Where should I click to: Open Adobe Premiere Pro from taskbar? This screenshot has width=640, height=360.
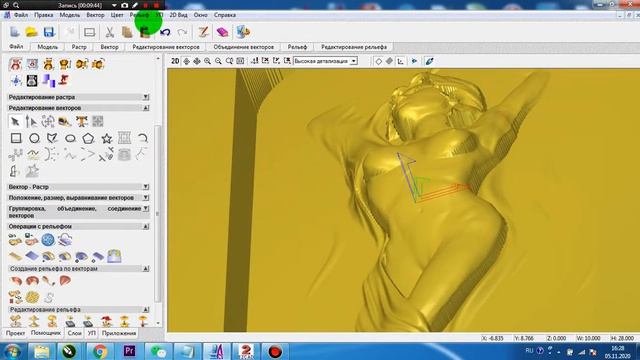pyautogui.click(x=129, y=351)
